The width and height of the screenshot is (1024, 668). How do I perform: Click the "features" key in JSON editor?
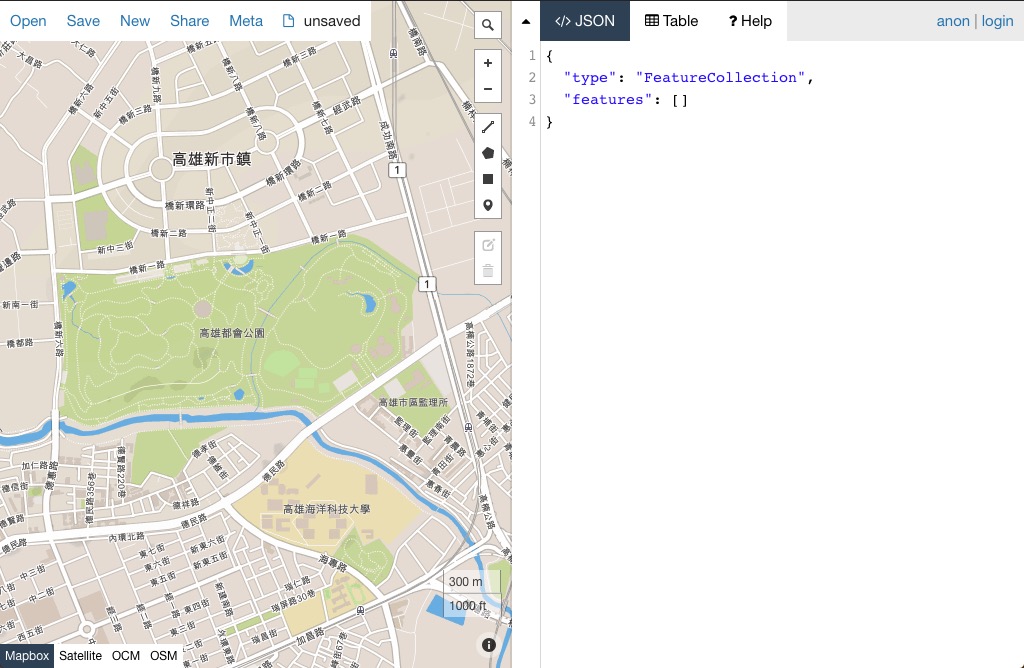607,99
